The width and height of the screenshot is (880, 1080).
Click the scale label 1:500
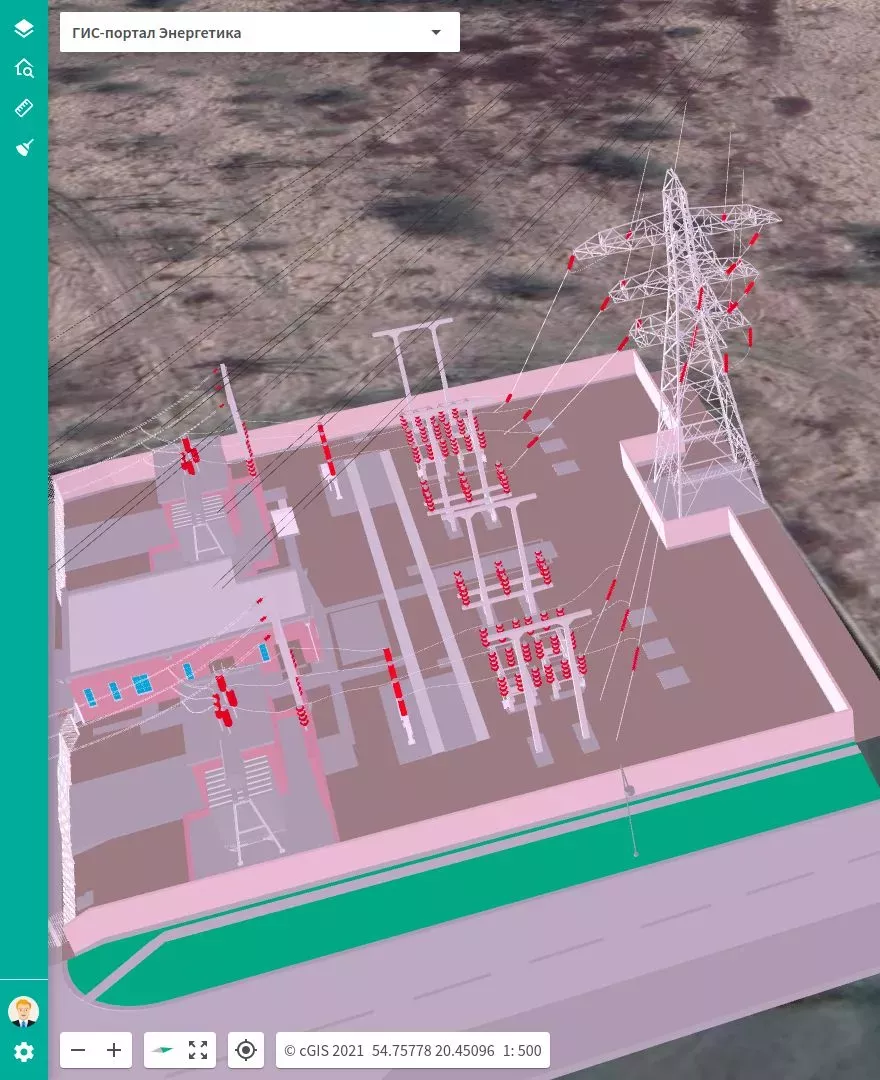(521, 1051)
